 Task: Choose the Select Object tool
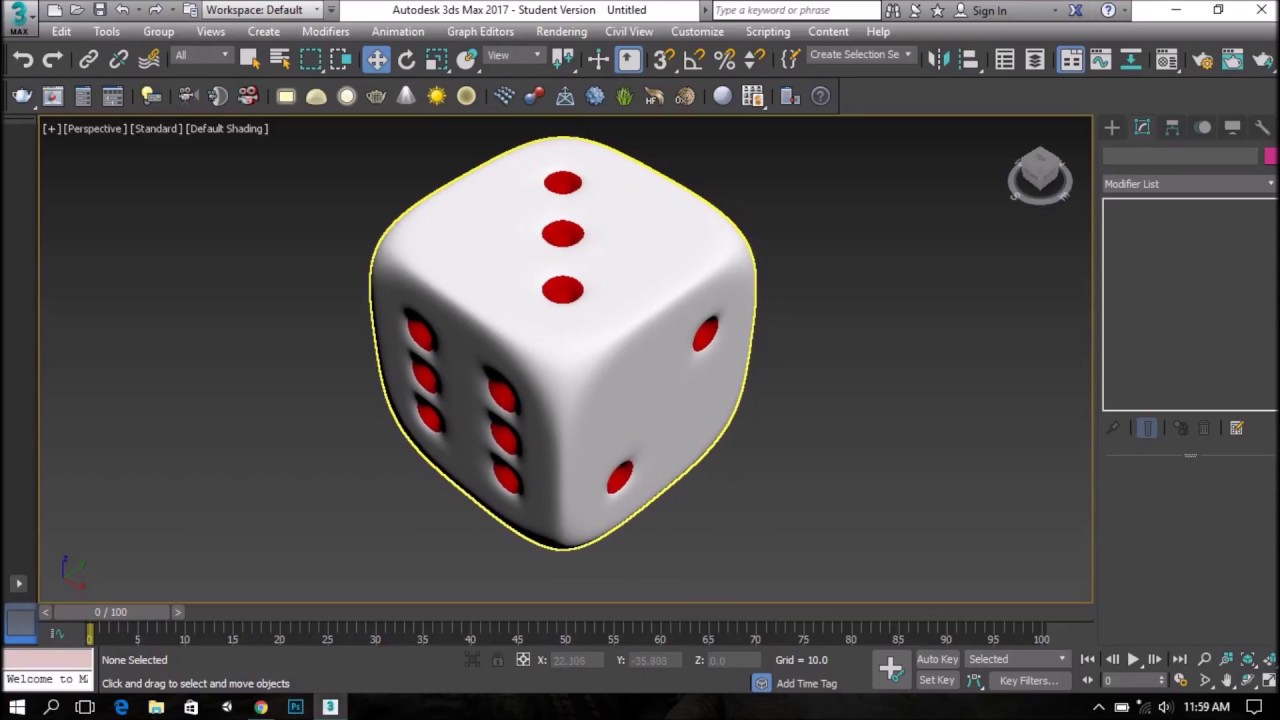[250, 60]
